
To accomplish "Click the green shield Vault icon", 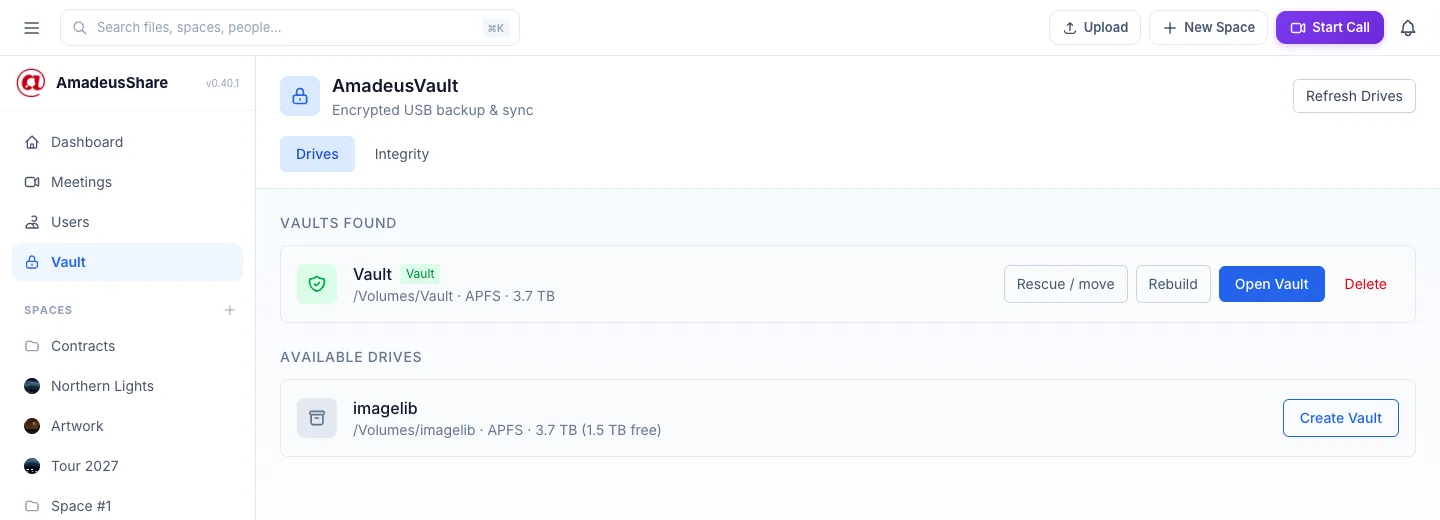I will tap(317, 284).
